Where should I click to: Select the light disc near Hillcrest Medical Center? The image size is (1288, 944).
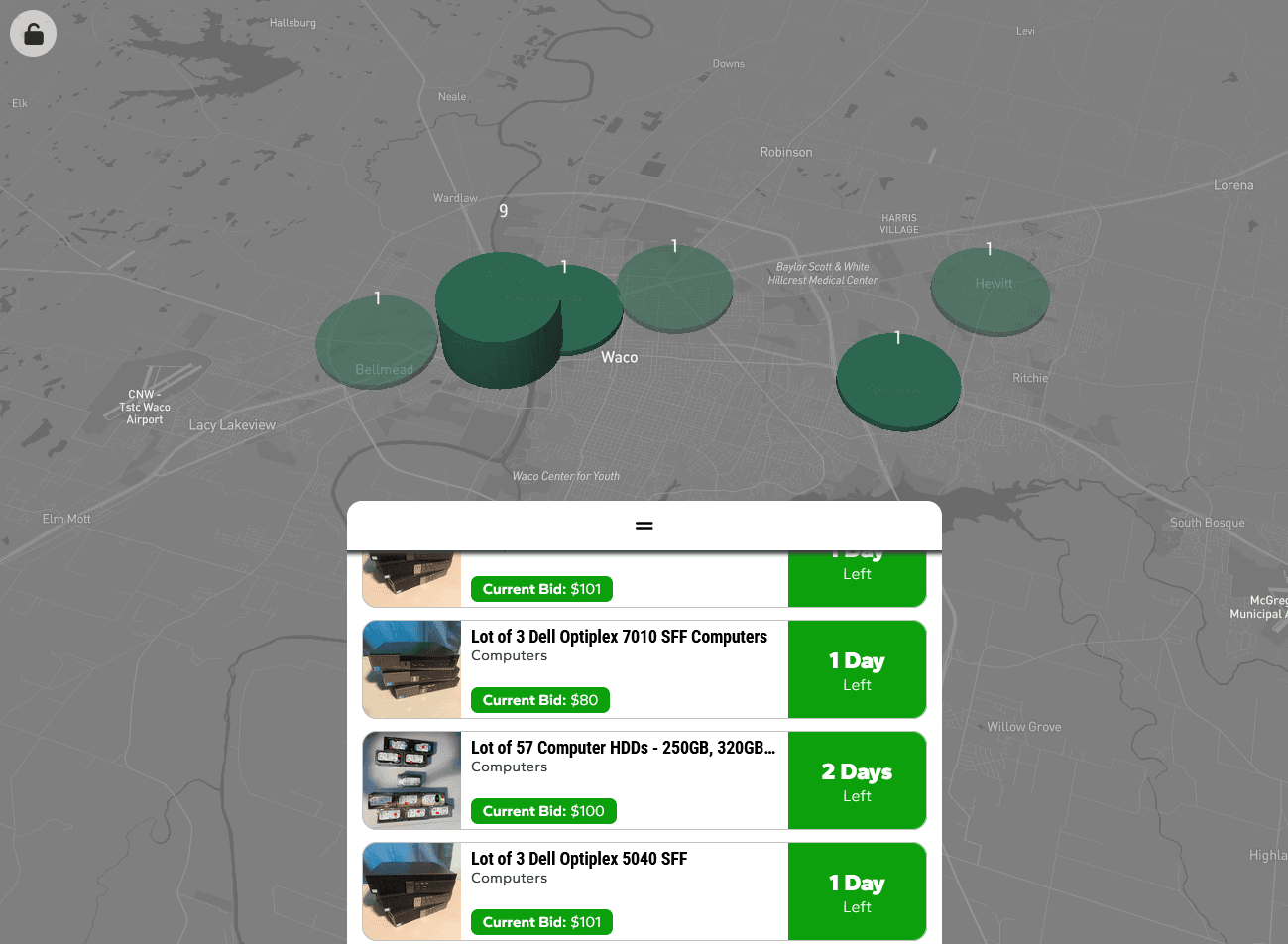click(x=675, y=289)
